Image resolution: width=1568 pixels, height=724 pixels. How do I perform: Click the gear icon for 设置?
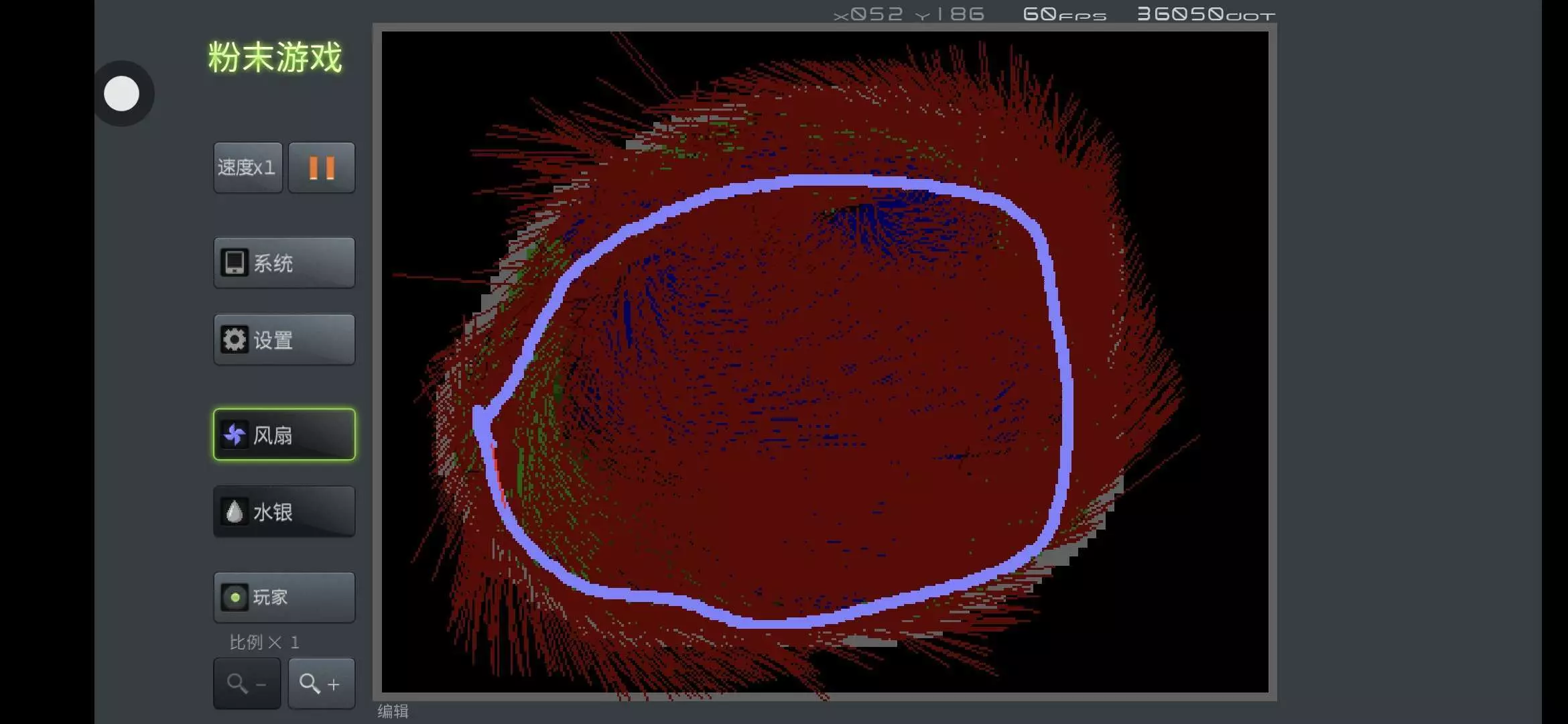pos(235,340)
